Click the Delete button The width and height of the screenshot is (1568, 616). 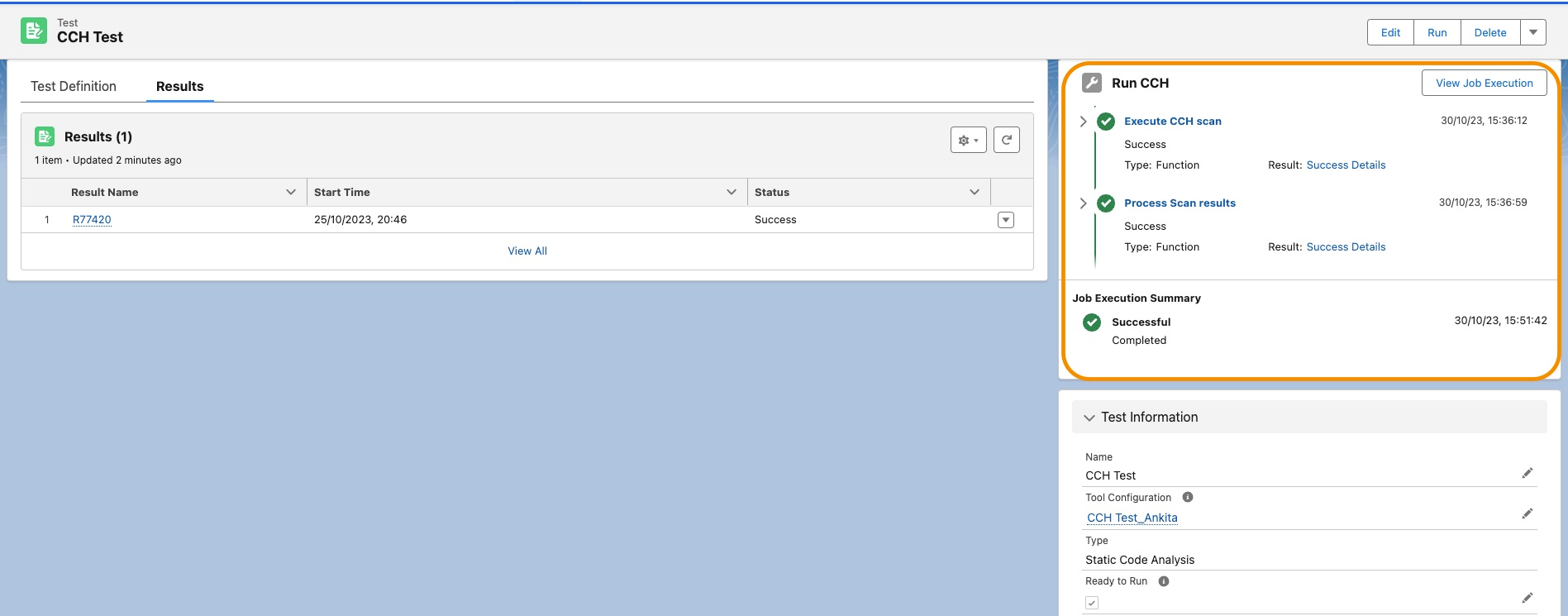point(1490,32)
